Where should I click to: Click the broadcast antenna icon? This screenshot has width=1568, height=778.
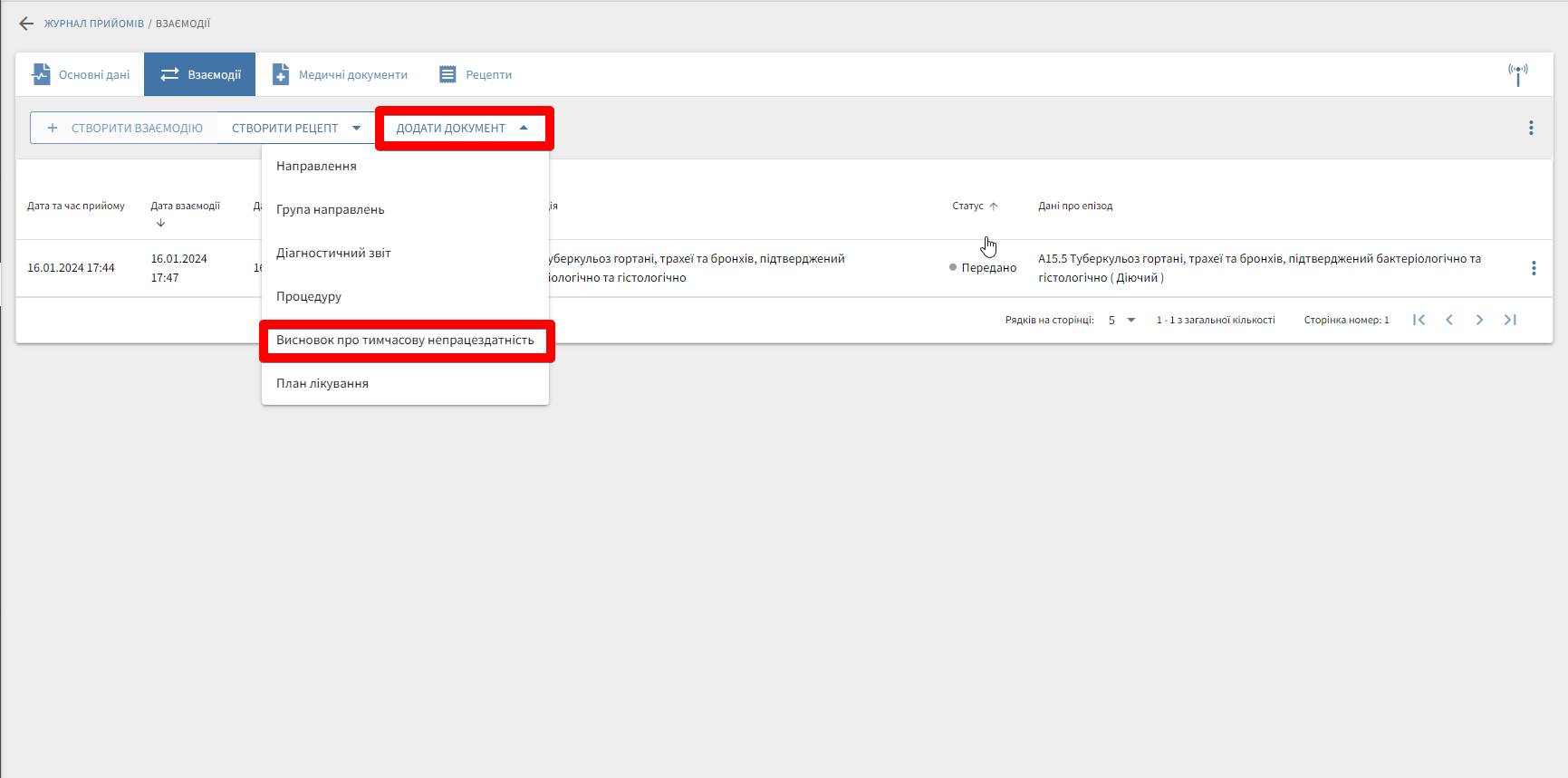click(x=1517, y=74)
